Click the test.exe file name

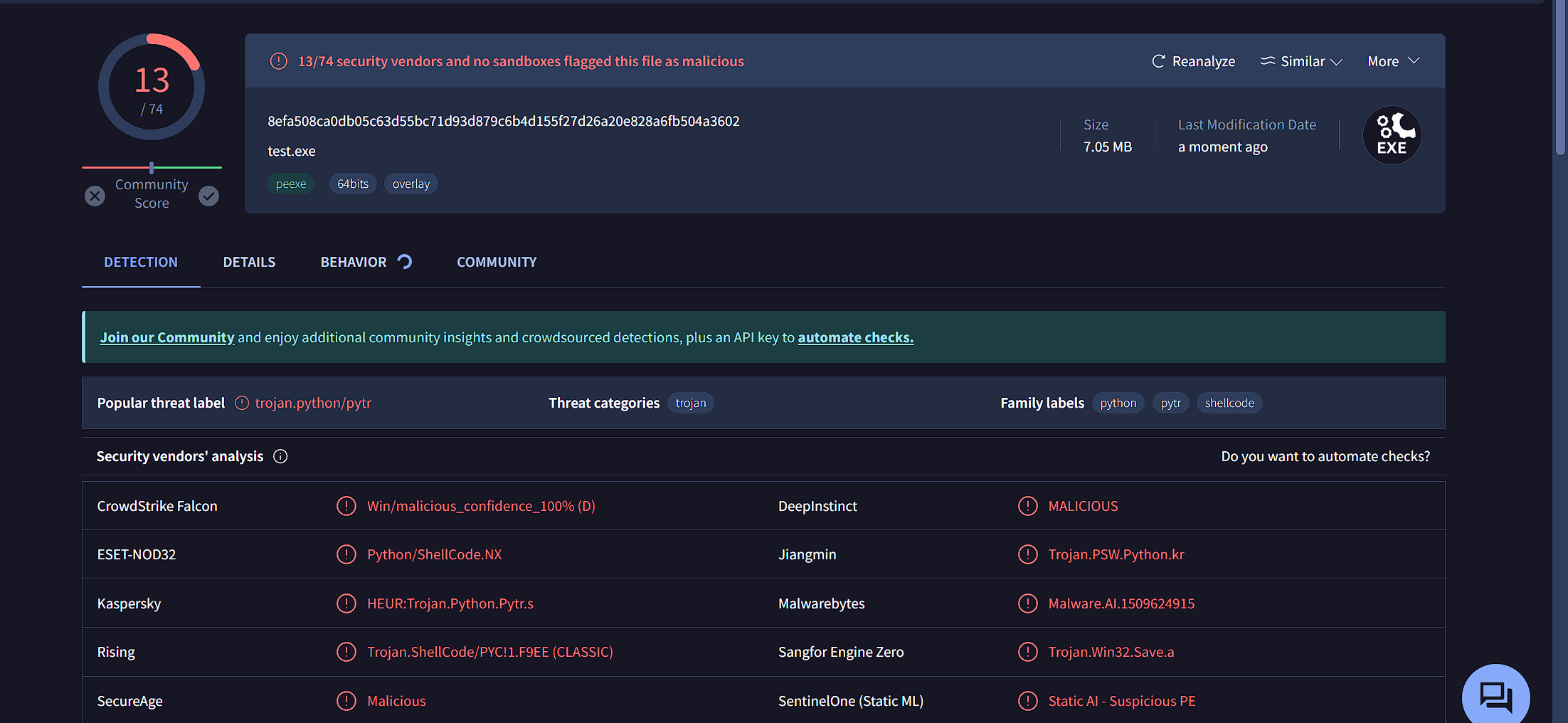[x=291, y=151]
